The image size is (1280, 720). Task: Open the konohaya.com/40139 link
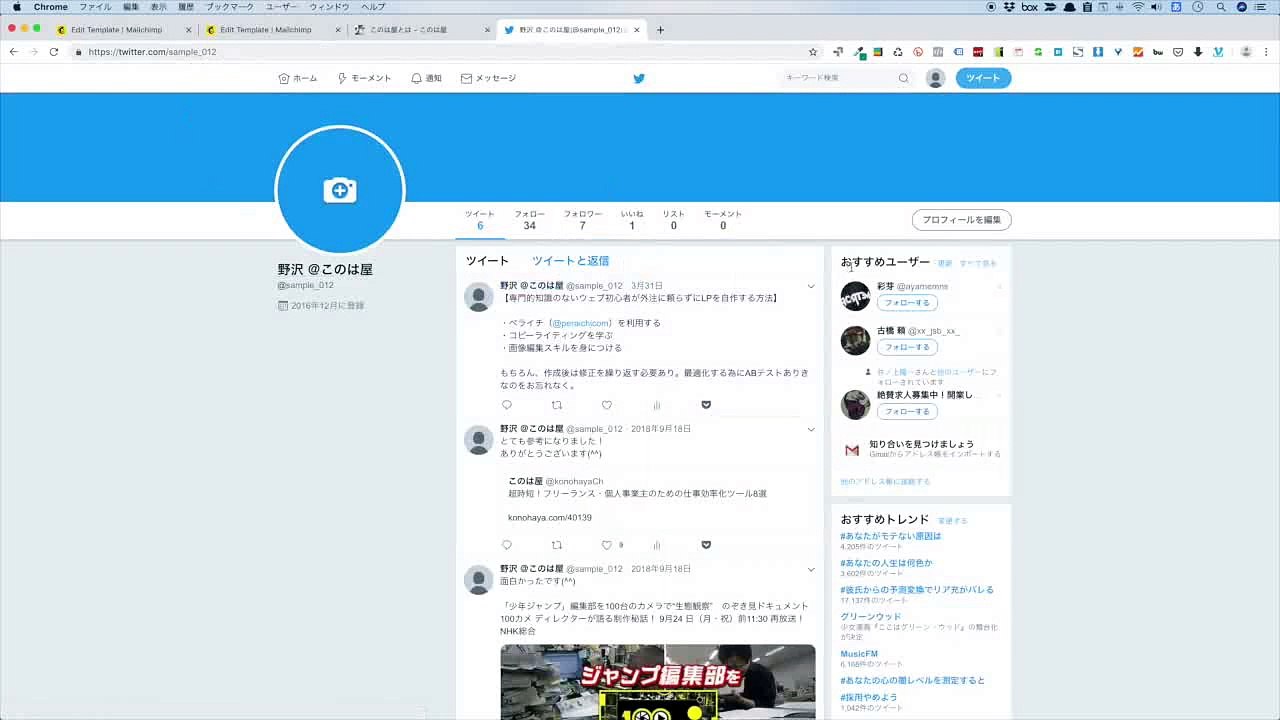pyautogui.click(x=549, y=518)
